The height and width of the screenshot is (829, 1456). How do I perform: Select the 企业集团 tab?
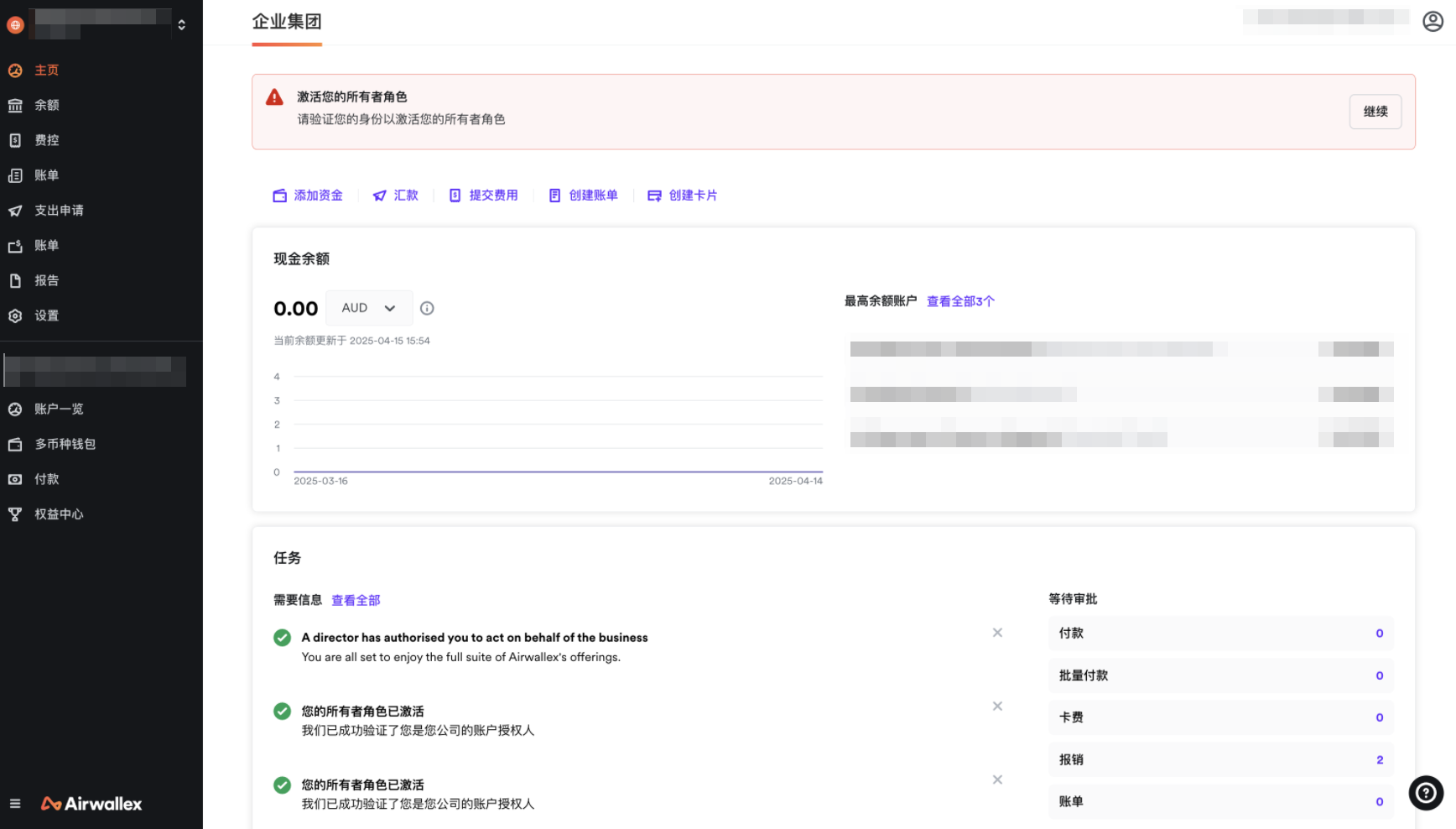click(287, 22)
